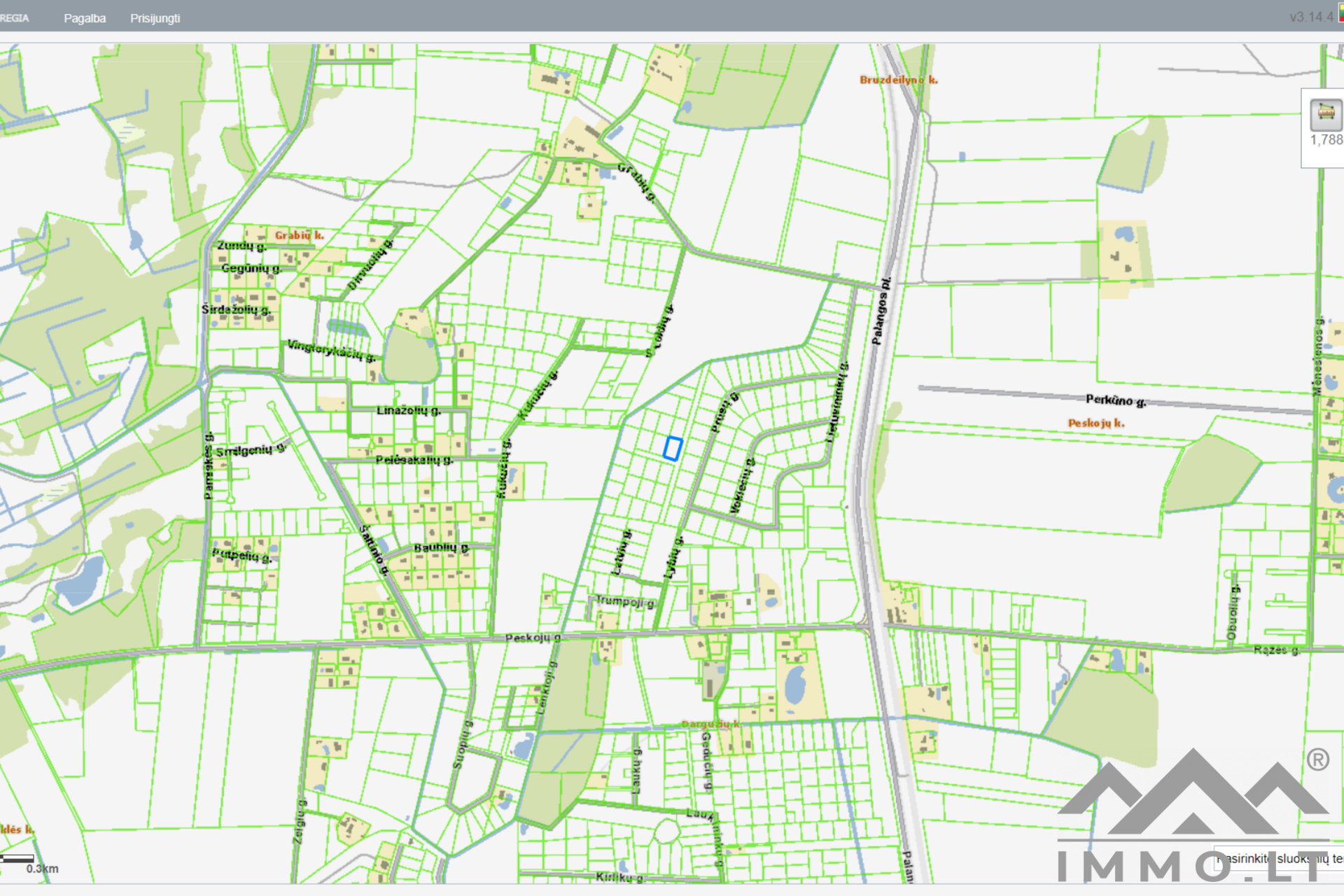This screenshot has width=1344, height=896.
Task: Click the measurement value 1,788
Action: (1326, 140)
